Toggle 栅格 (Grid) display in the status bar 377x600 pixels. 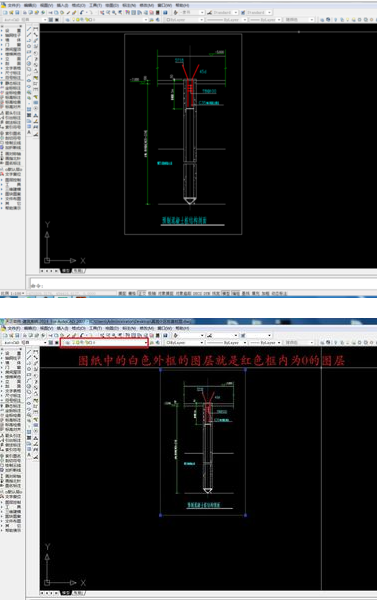[x=132, y=293]
